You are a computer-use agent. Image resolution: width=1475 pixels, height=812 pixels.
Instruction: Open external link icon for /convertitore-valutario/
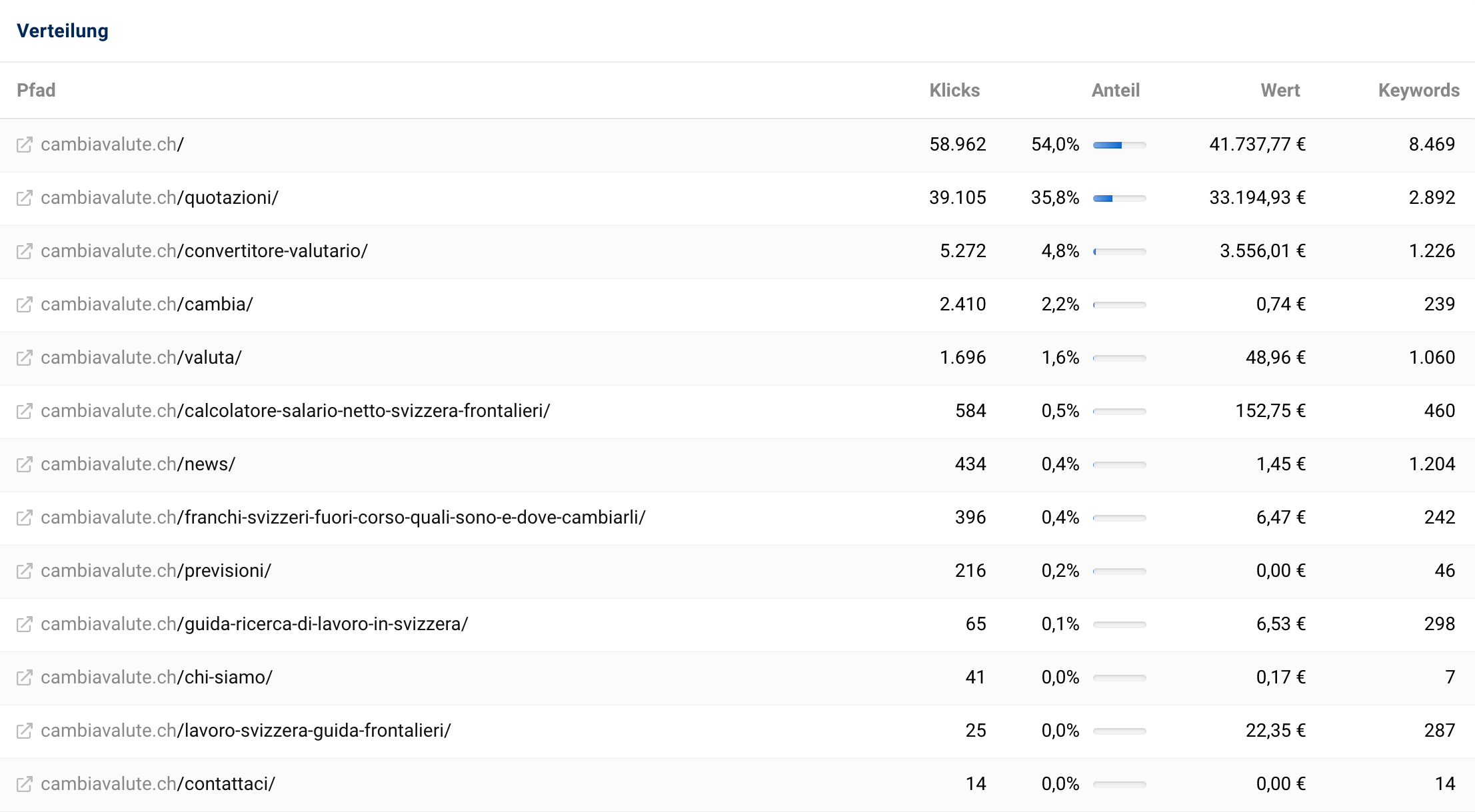click(x=24, y=251)
